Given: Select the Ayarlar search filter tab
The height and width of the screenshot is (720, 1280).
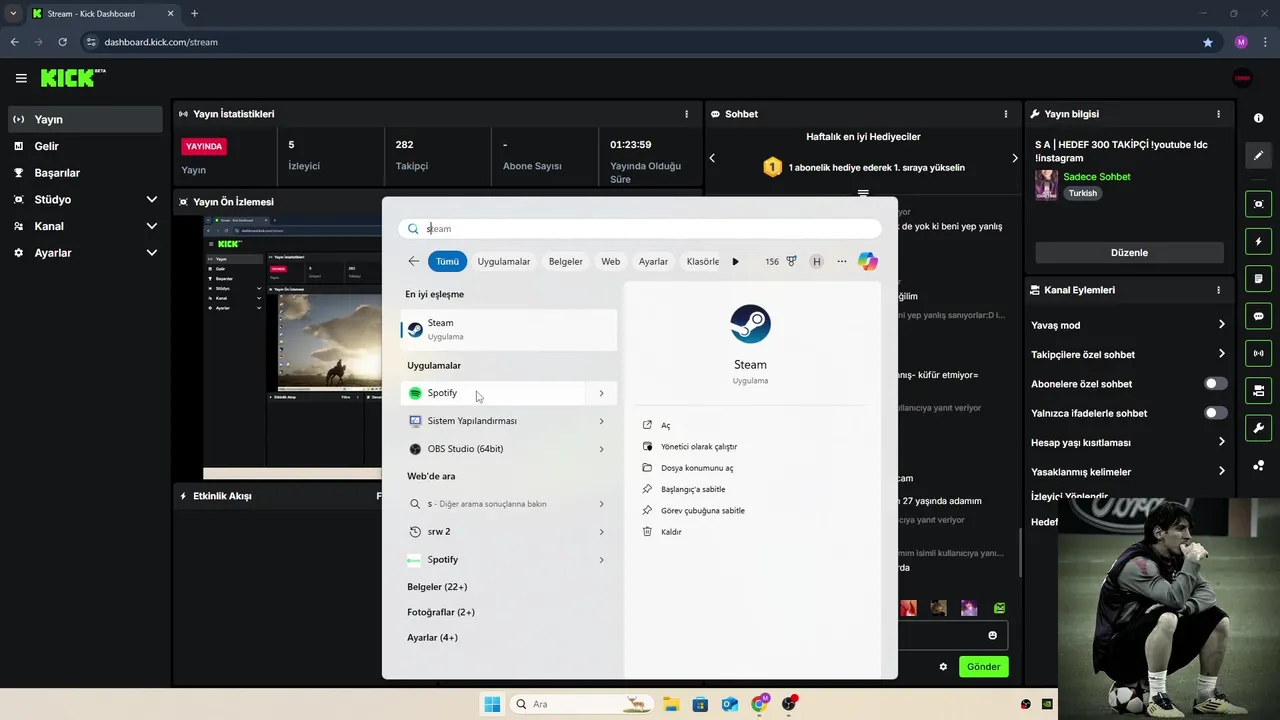Looking at the screenshot, I should pos(653,261).
